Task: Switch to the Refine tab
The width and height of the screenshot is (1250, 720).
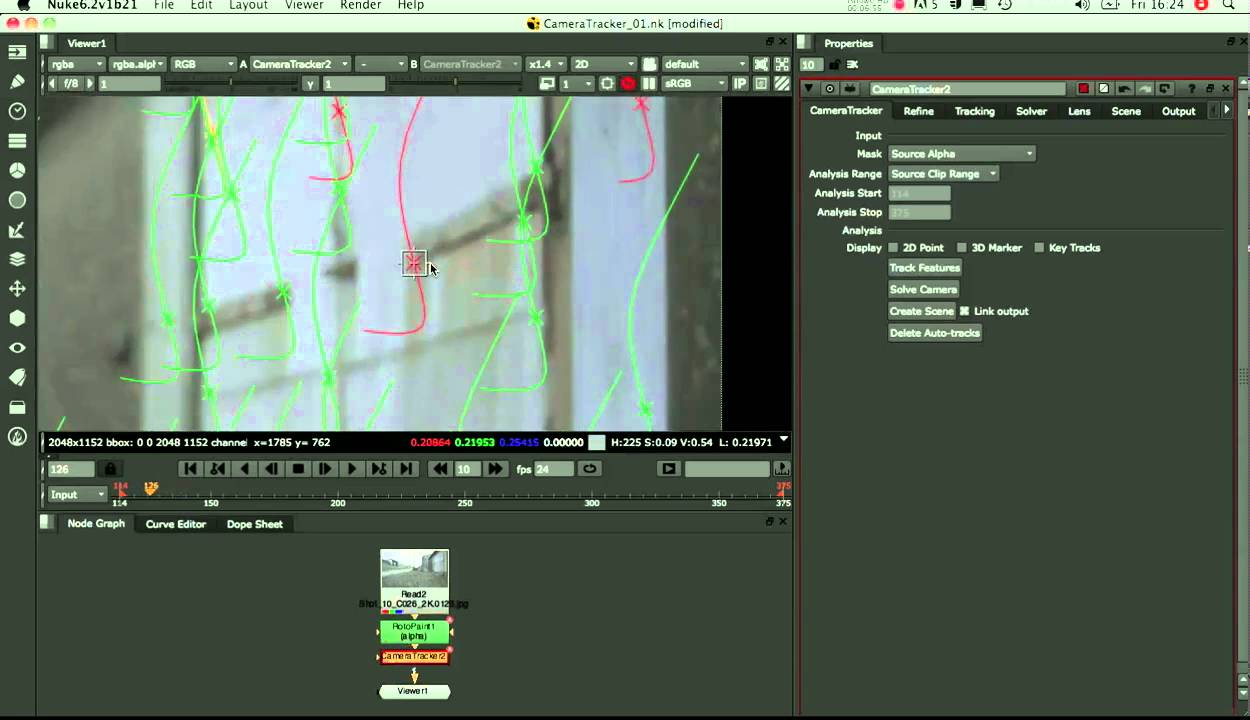Action: pos(918,111)
